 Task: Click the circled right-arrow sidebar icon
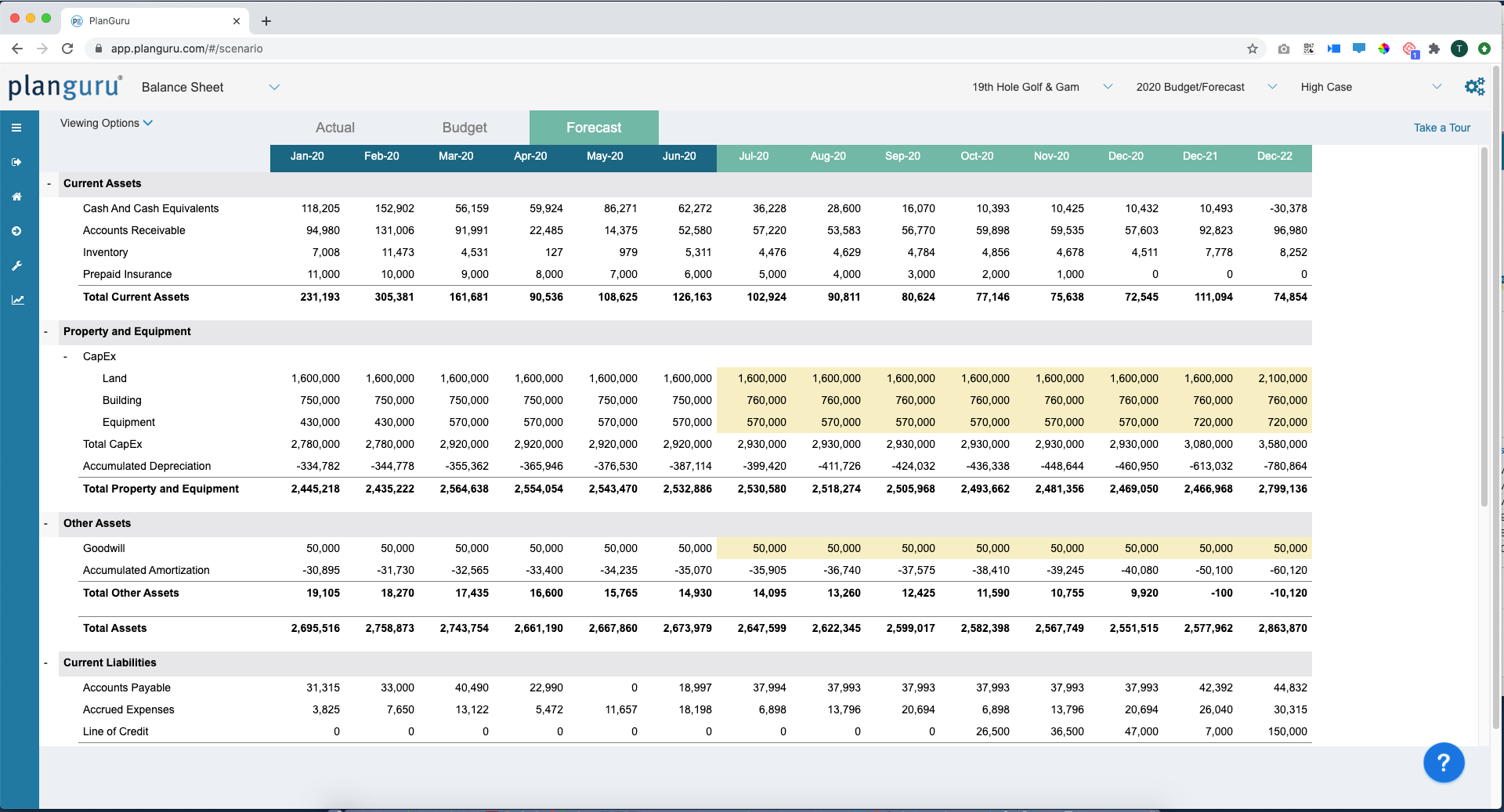[16, 231]
